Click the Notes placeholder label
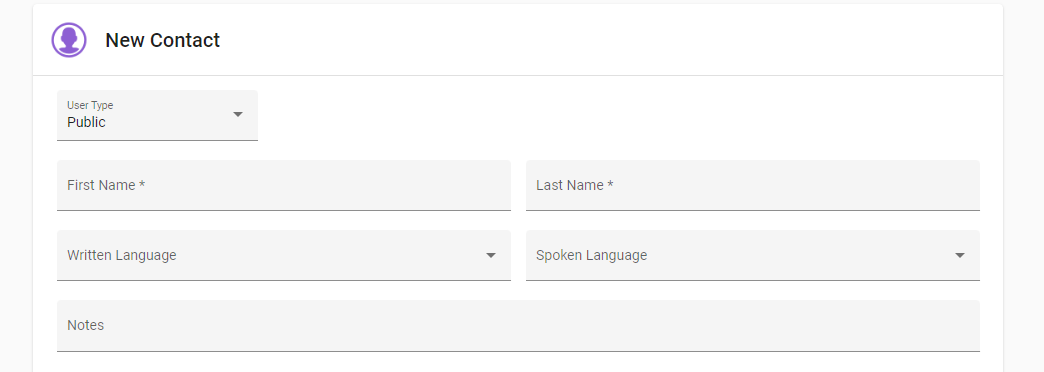 (x=86, y=325)
